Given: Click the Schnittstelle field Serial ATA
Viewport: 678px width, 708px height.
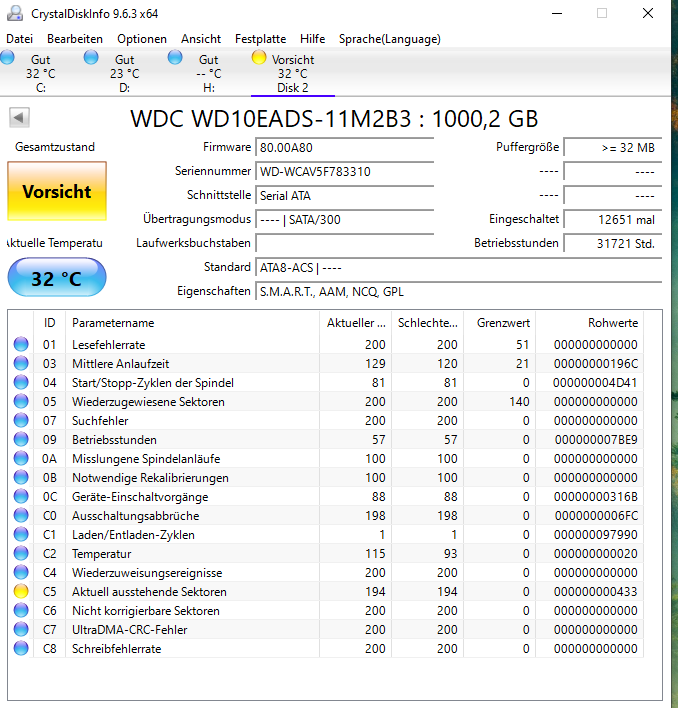Looking at the screenshot, I should click(344, 196).
